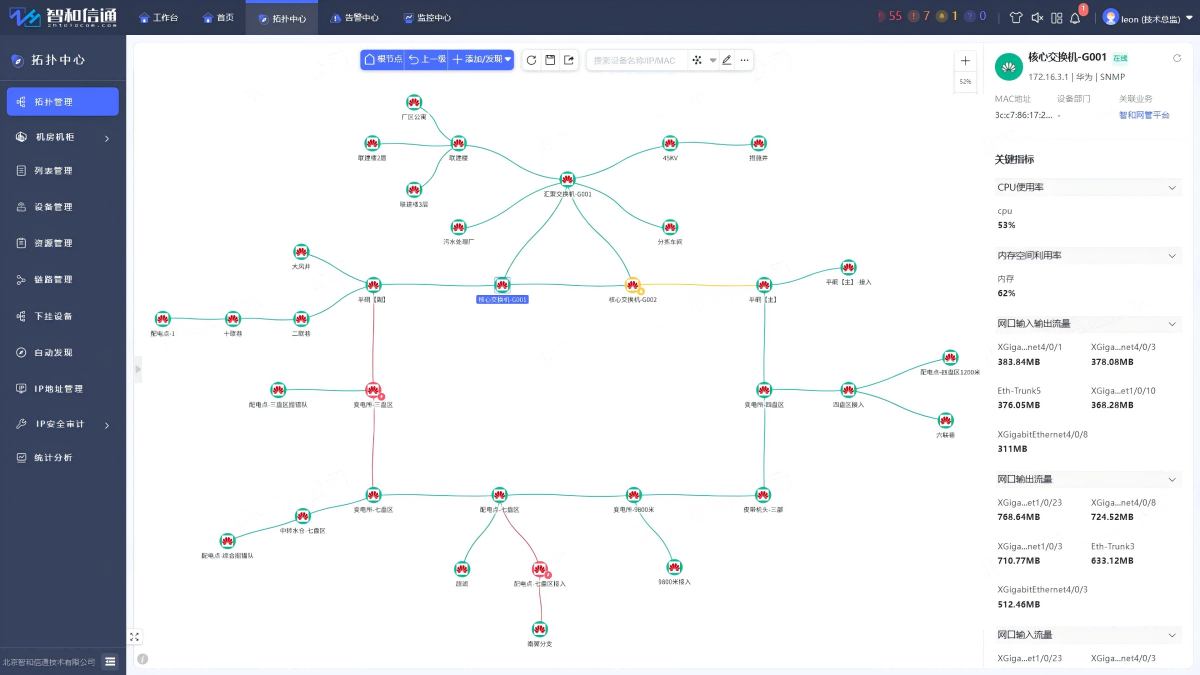Image resolution: width=1200 pixels, height=675 pixels.
Task: Collapse the 网口输出流量 section
Action: tap(1172, 479)
